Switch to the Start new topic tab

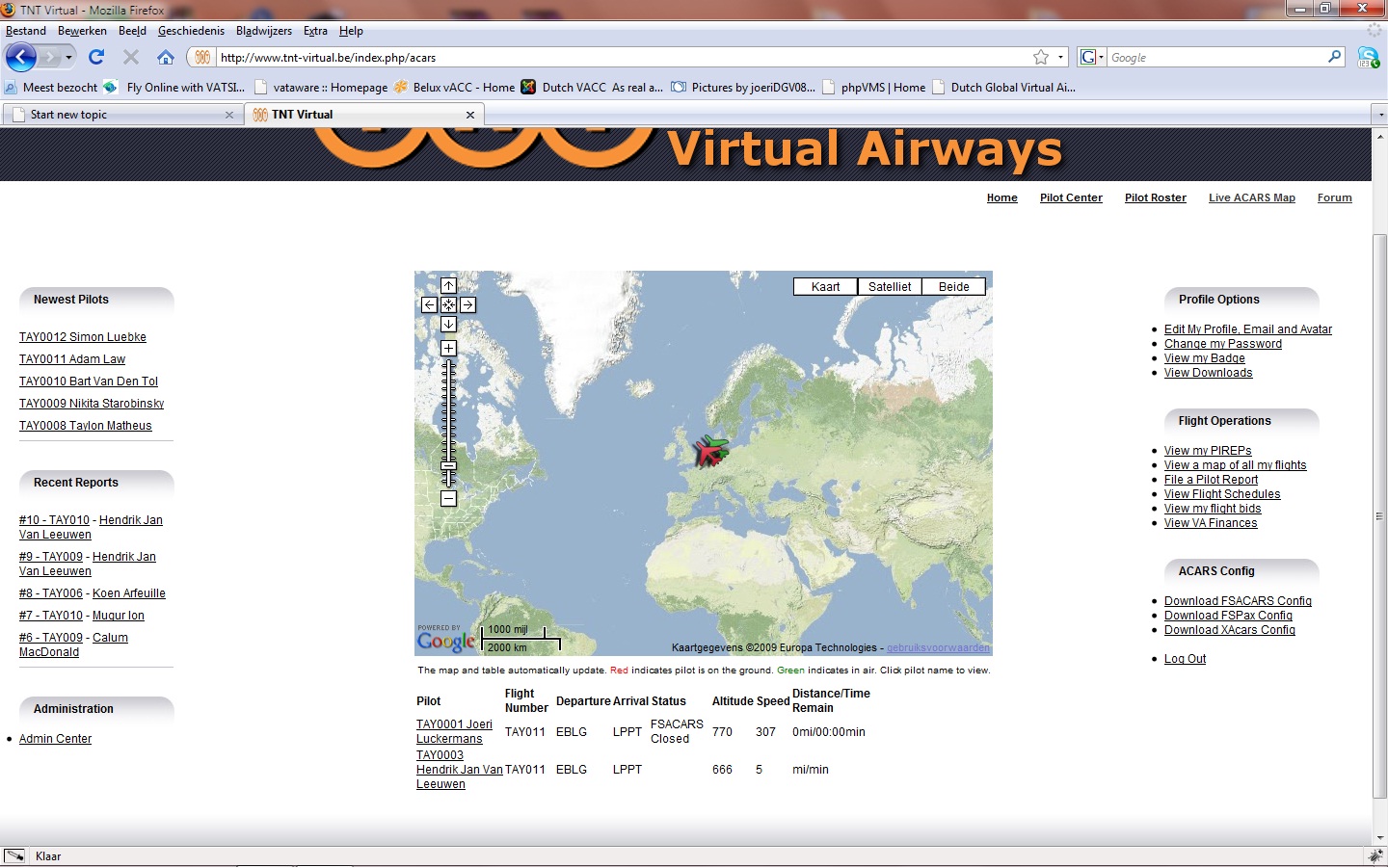coord(122,115)
